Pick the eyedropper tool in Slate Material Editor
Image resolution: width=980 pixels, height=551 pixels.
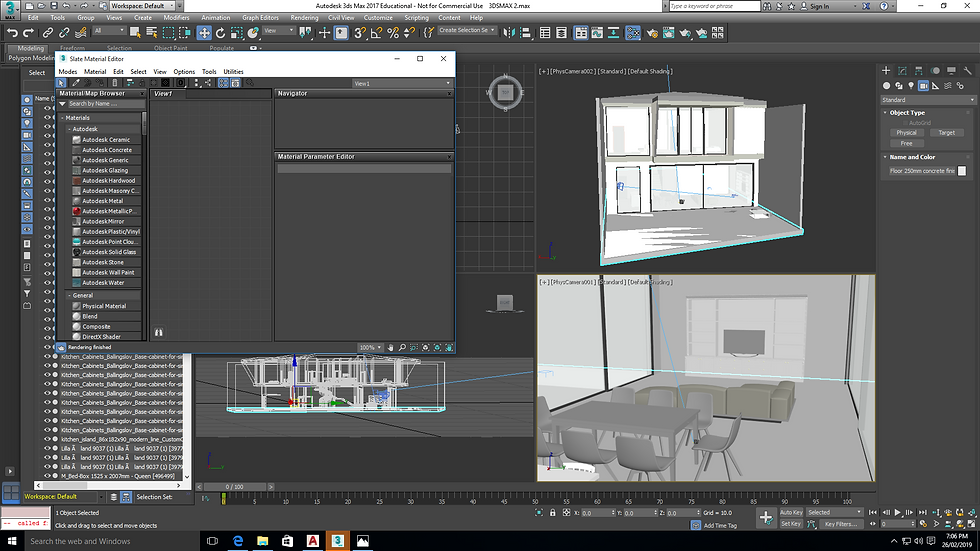tap(76, 82)
